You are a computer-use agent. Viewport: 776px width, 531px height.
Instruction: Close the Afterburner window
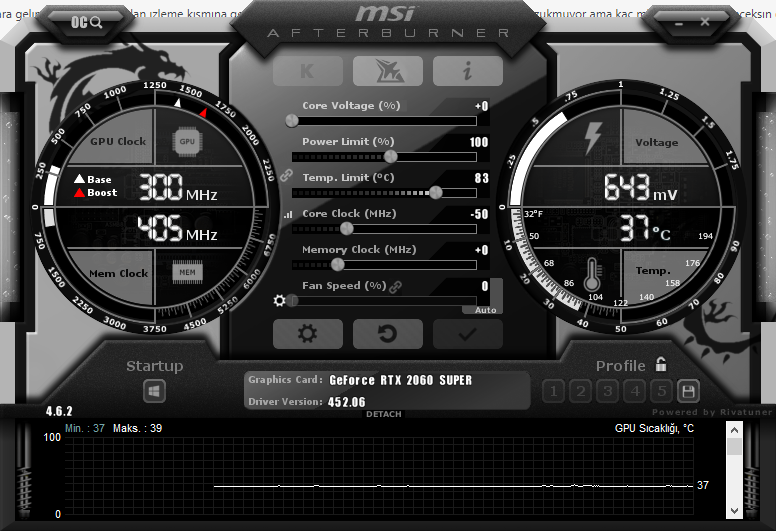coord(705,22)
